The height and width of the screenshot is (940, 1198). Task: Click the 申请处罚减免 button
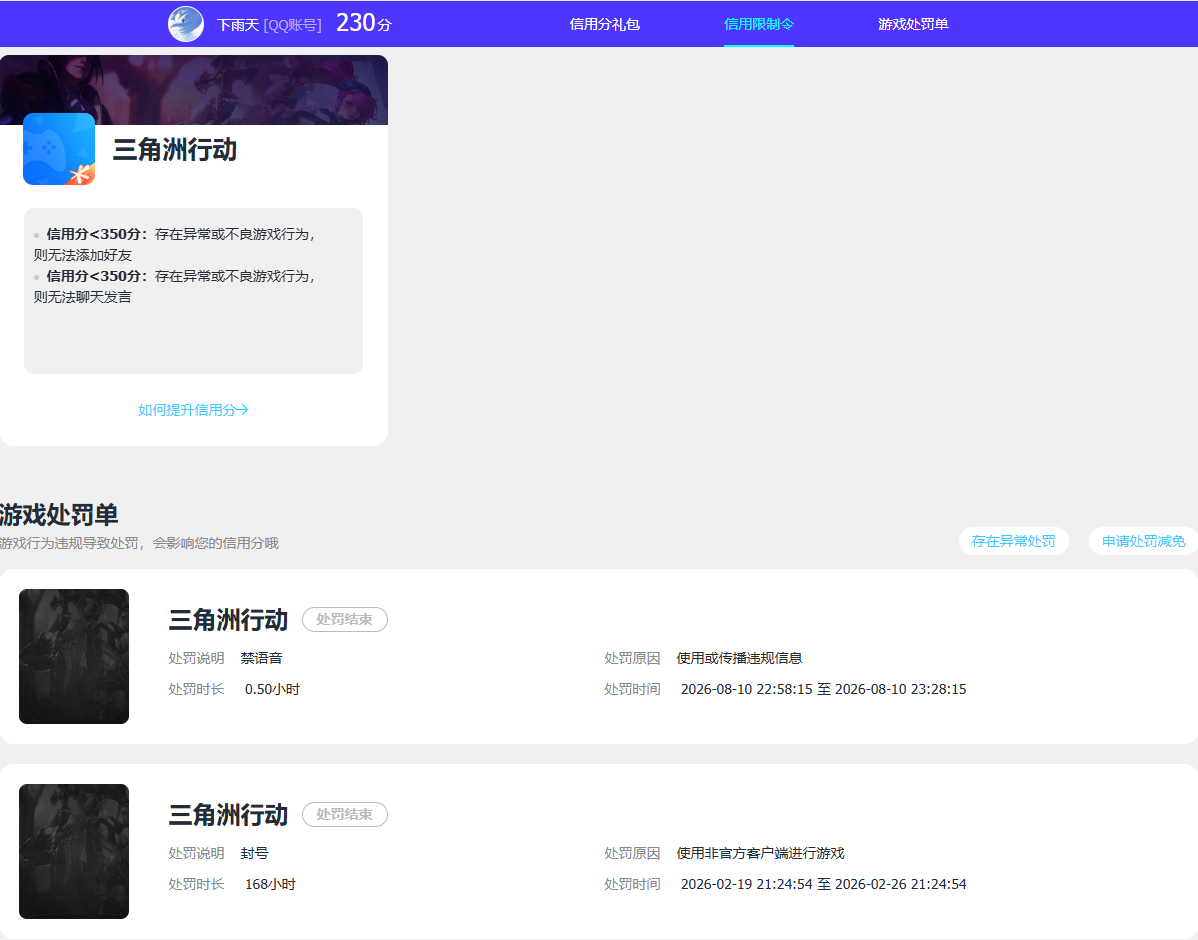coord(1143,541)
